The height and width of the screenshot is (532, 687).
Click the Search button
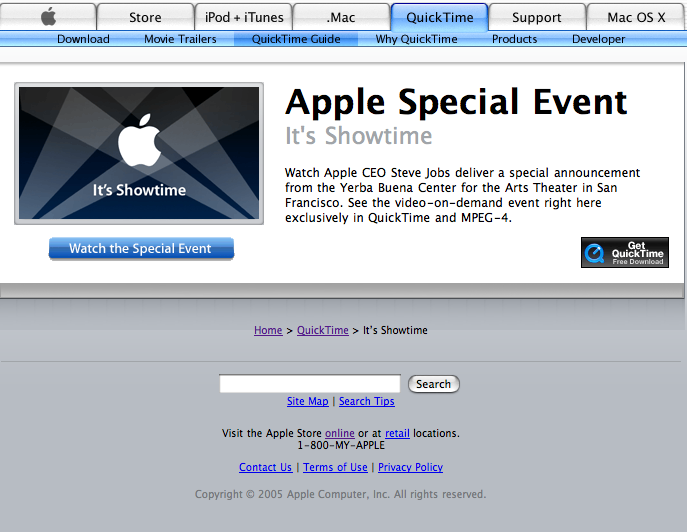[433, 384]
